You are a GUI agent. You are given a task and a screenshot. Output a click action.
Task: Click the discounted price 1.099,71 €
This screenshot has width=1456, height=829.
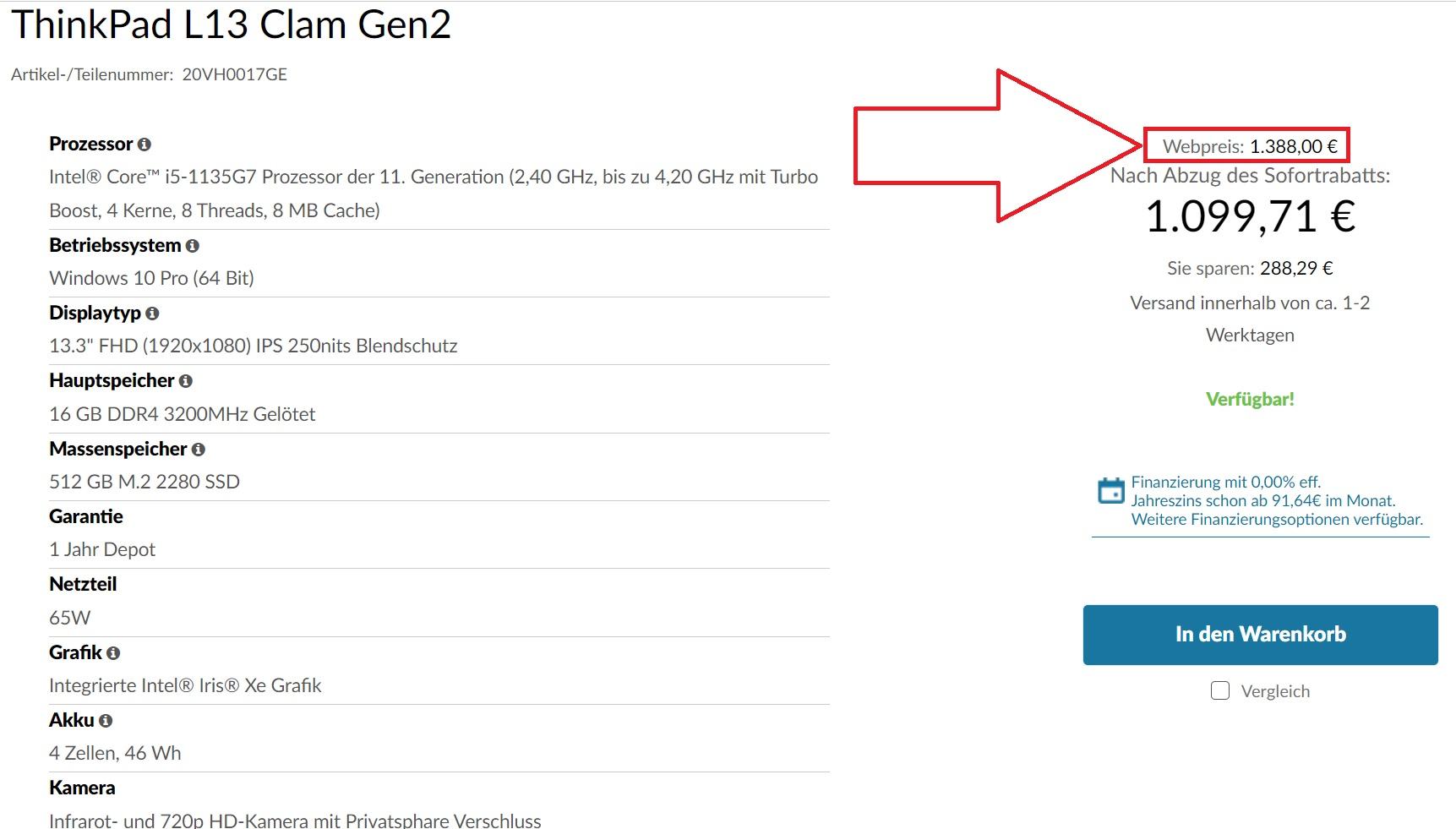[x=1250, y=216]
